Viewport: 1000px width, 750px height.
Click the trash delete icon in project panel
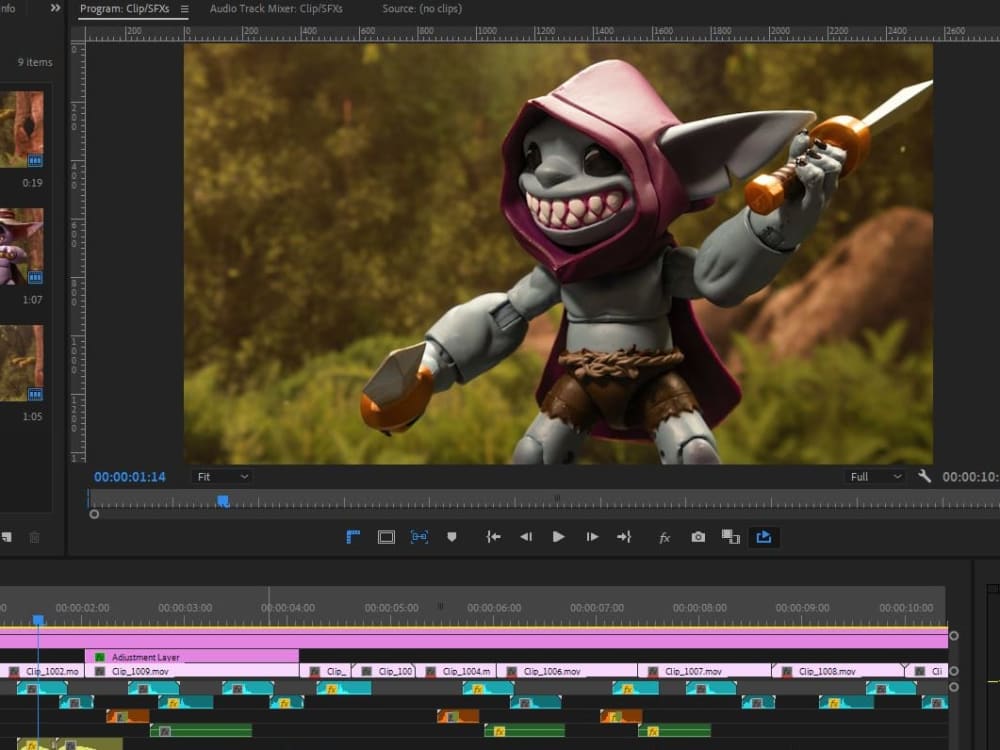tap(34, 537)
